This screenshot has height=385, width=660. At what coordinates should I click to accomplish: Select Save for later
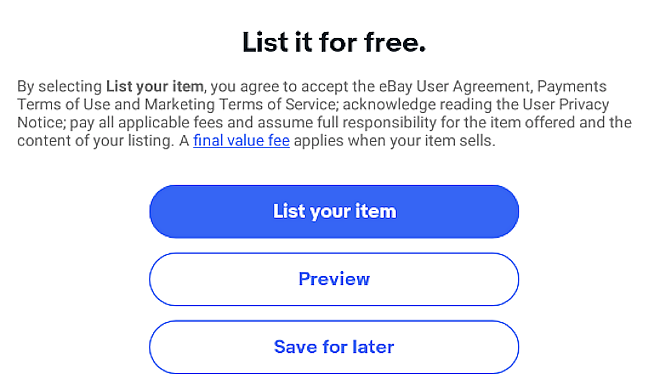click(x=334, y=347)
